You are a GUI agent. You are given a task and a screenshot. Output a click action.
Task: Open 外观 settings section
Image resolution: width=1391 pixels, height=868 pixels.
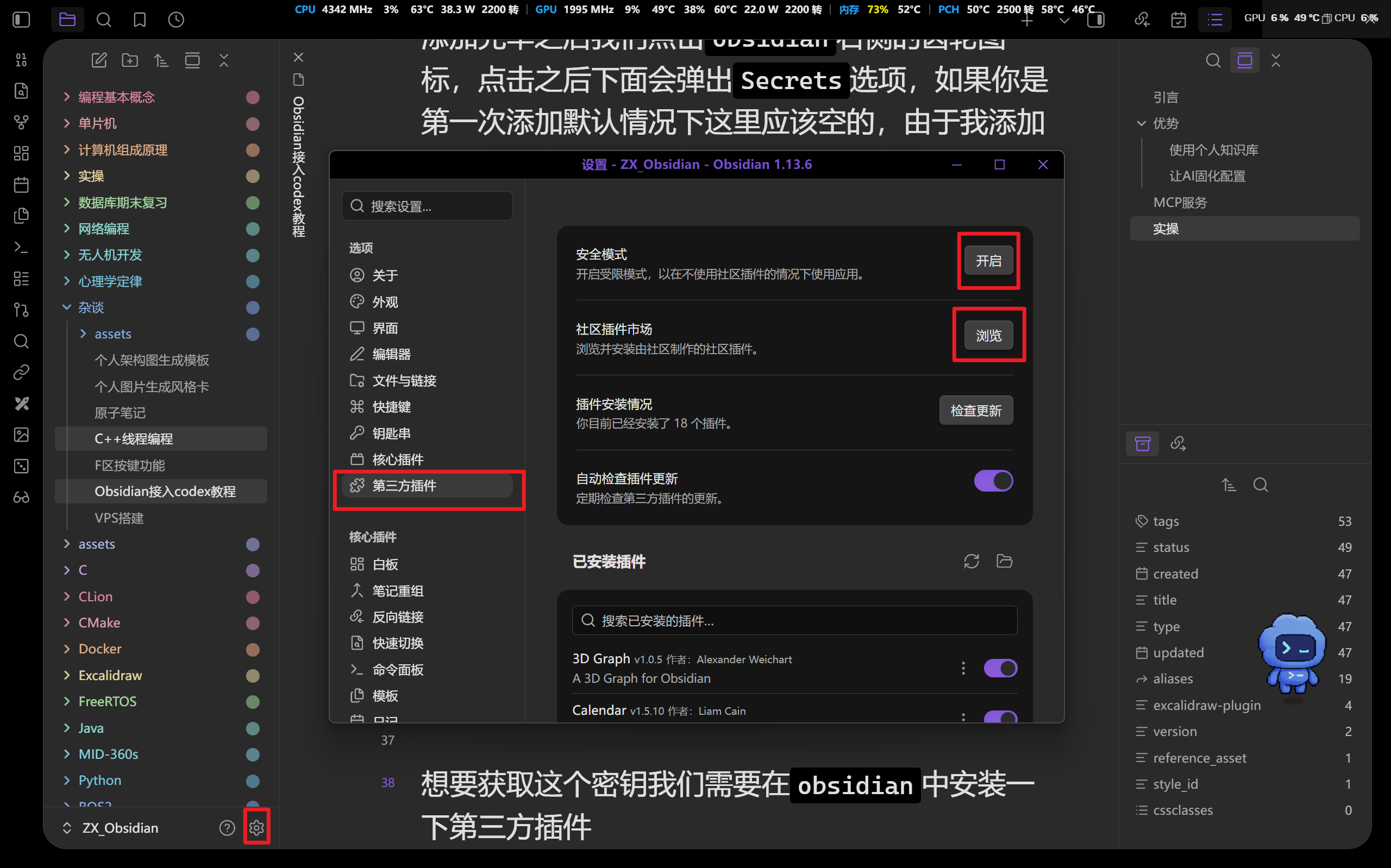(x=427, y=301)
